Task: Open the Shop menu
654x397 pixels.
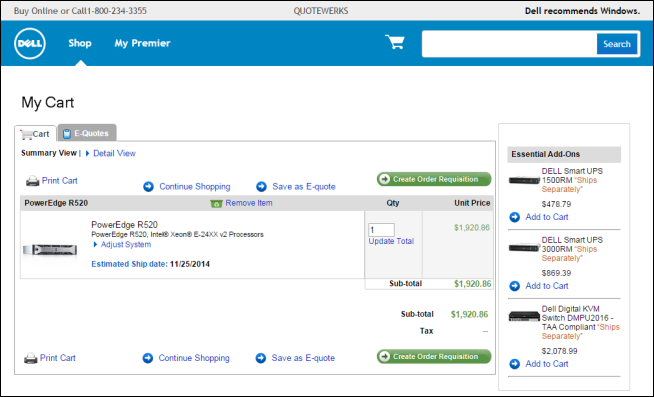Action: click(x=80, y=43)
